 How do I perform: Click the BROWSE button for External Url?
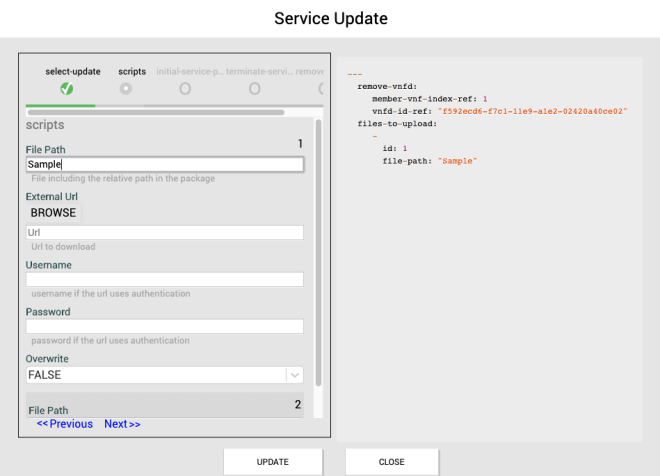tap(53, 213)
